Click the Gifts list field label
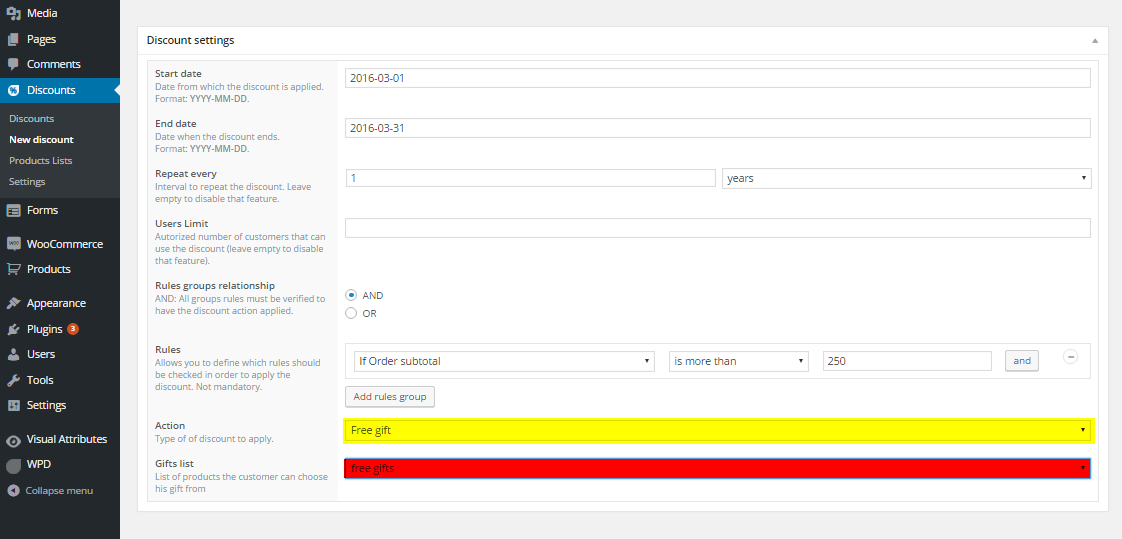The width and height of the screenshot is (1122, 539). coord(175,464)
